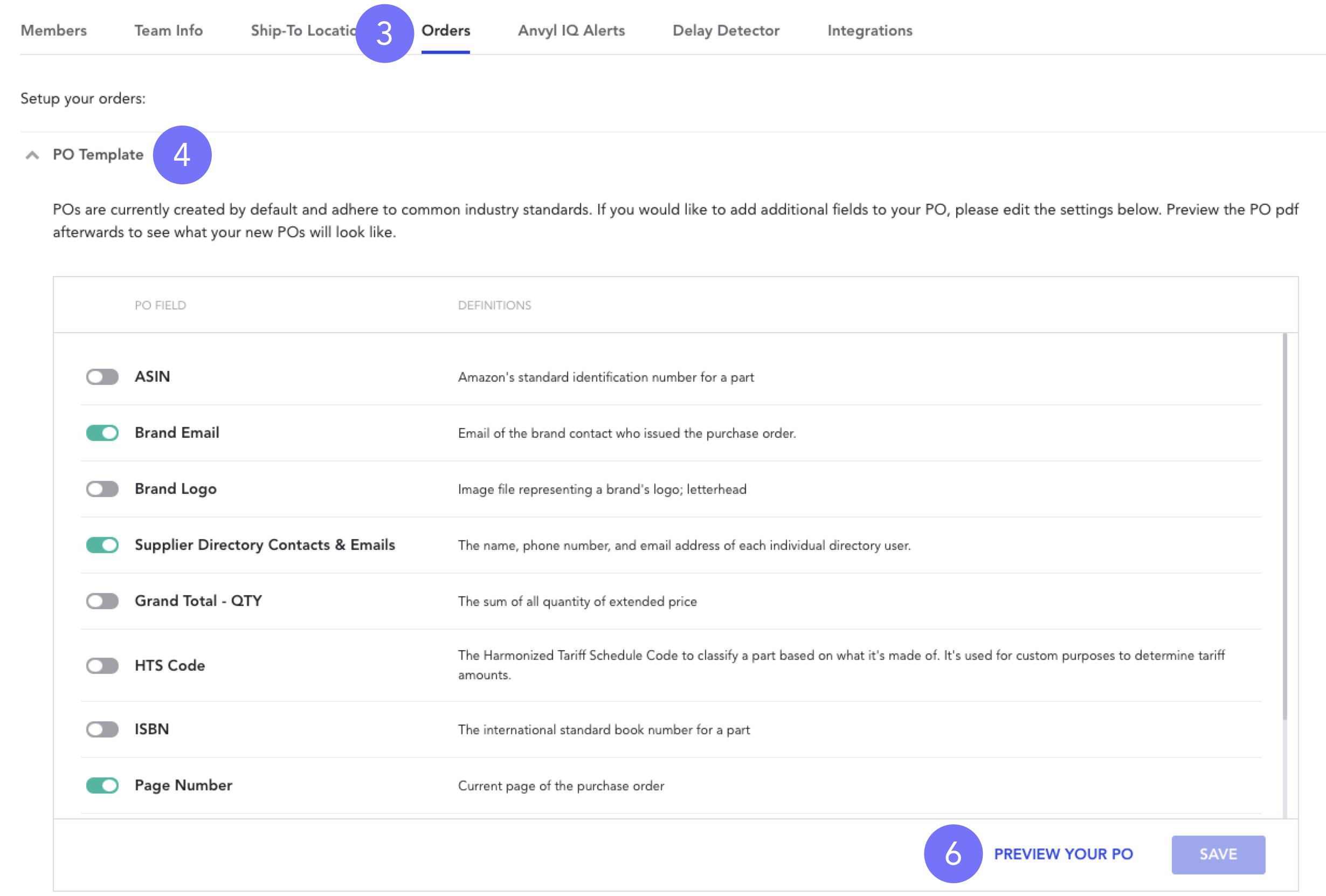The width and height of the screenshot is (1326, 896).
Task: Open the Integrations tab
Action: tap(869, 31)
